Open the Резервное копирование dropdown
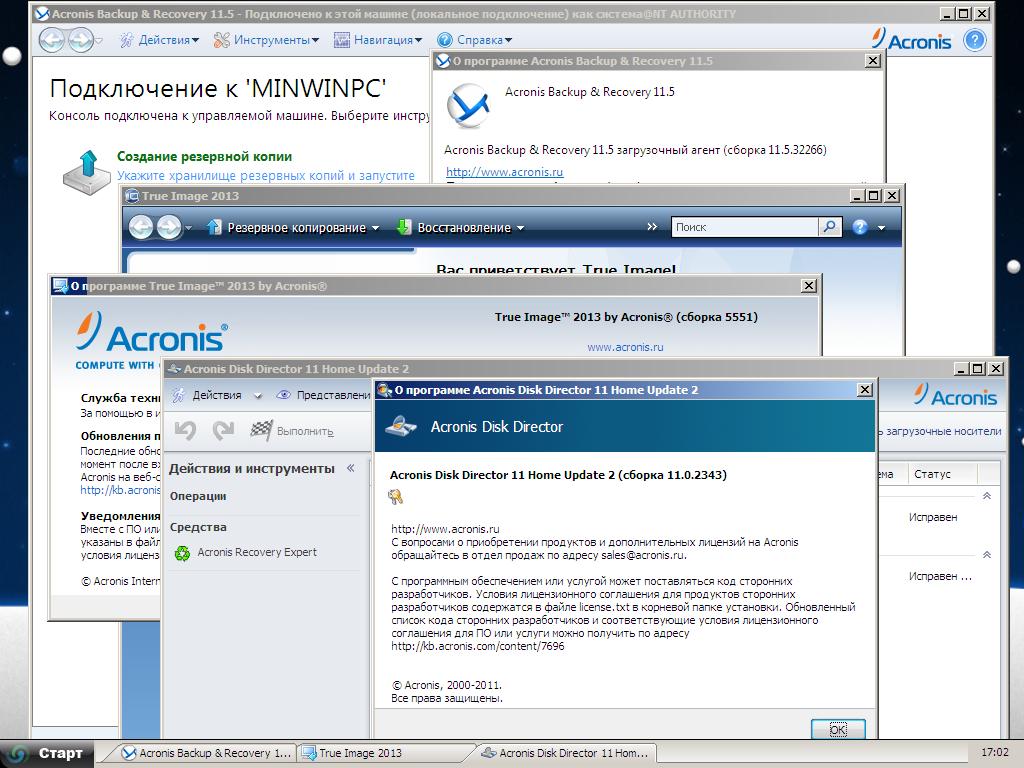1024x768 pixels. [294, 228]
